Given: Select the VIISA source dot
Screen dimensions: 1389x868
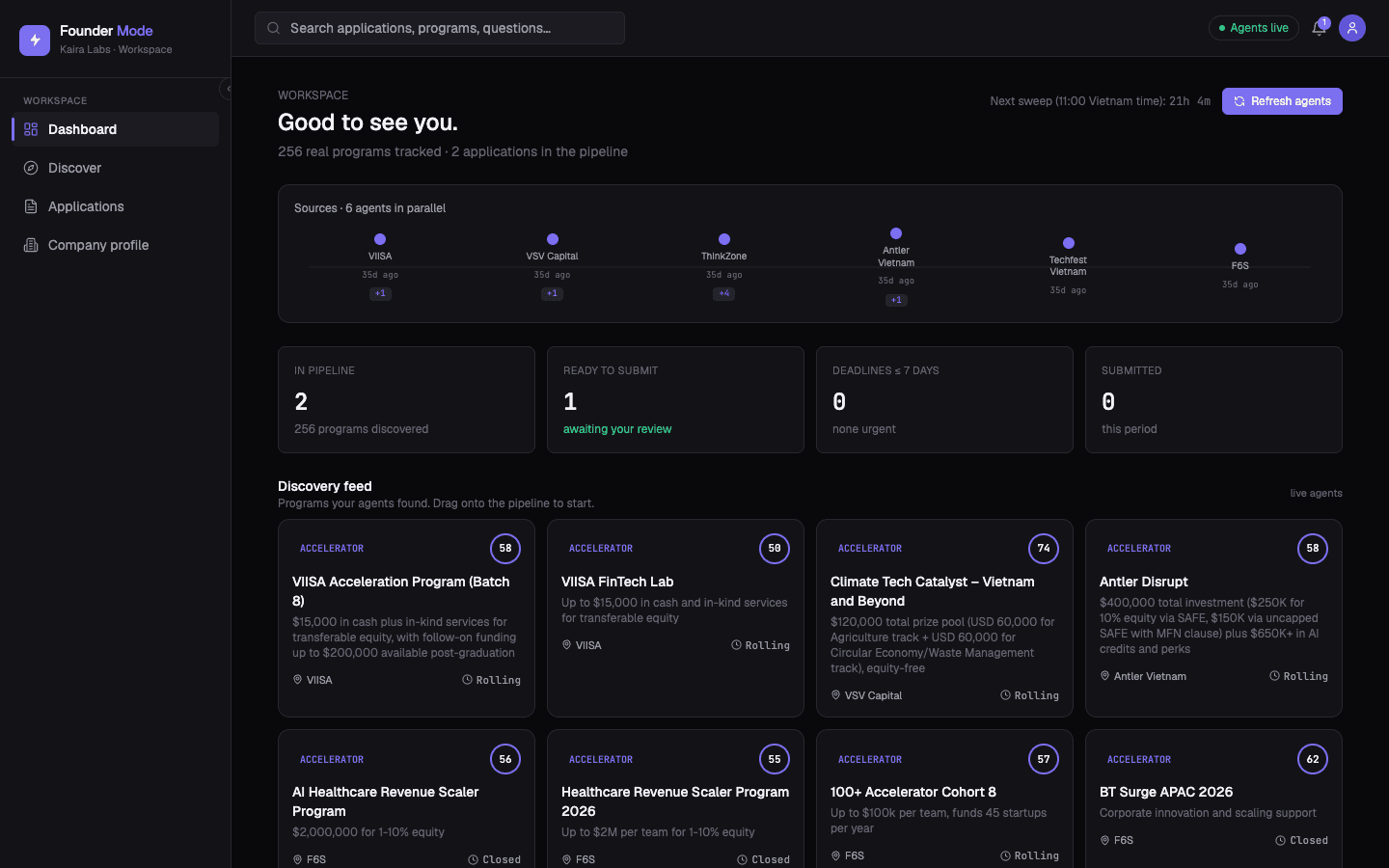Looking at the screenshot, I should pos(380,239).
